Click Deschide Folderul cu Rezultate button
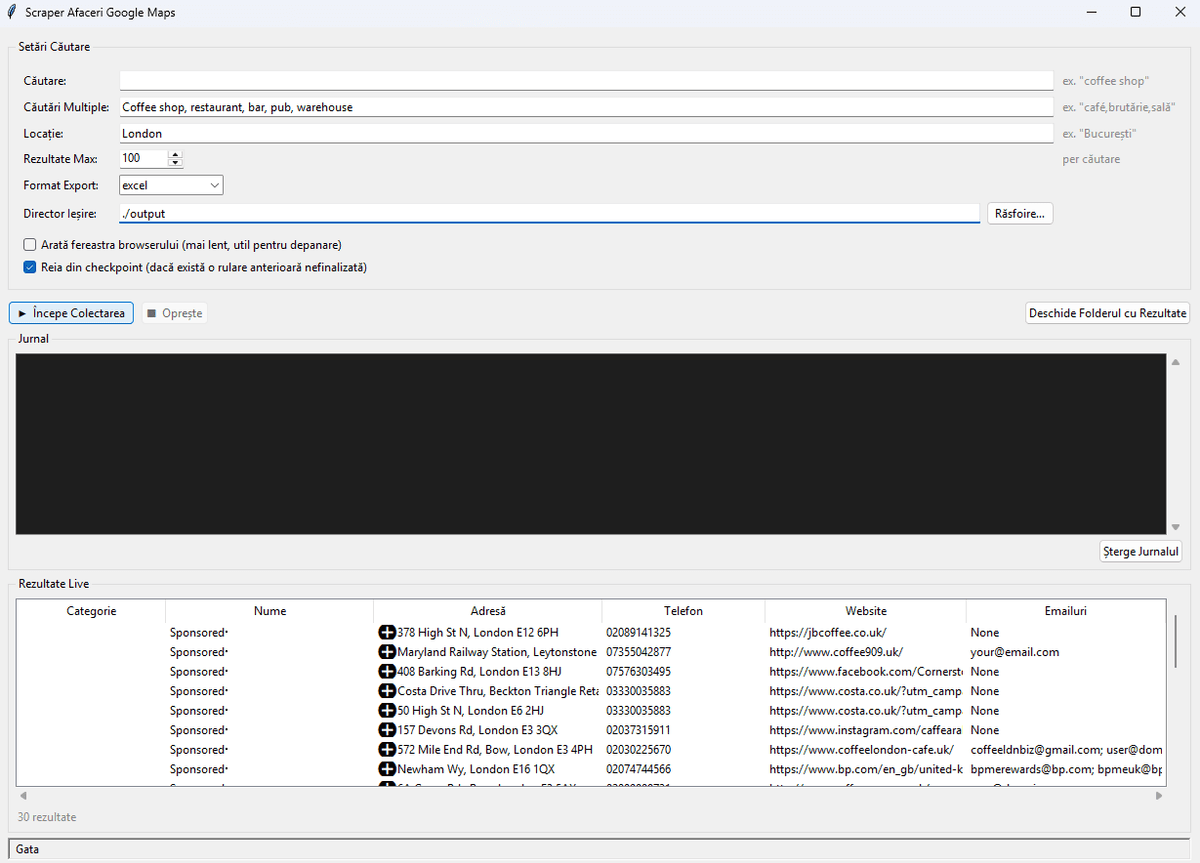Screen dimensions: 1200x863 coord(1108,313)
